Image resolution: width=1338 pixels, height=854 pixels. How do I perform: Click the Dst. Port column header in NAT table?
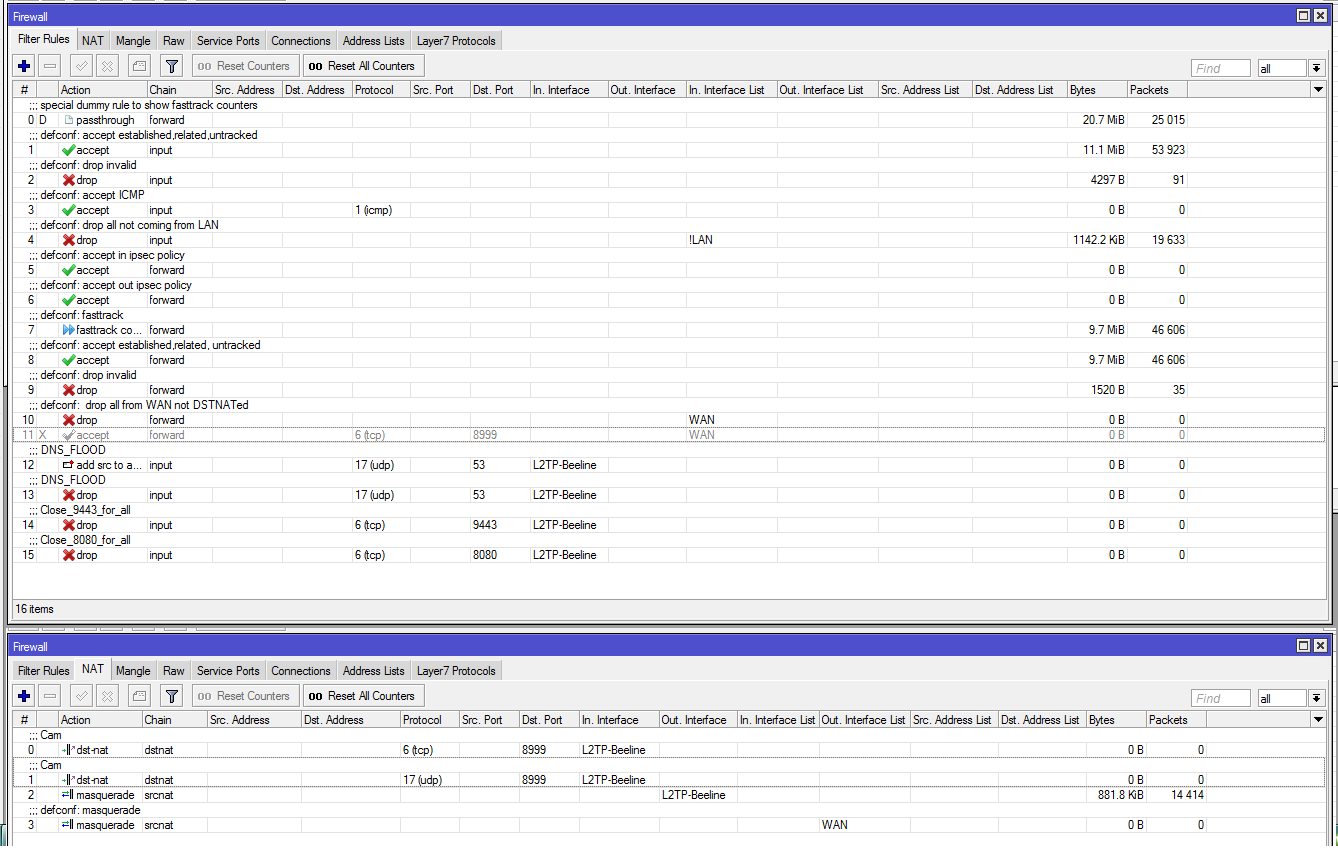549,720
